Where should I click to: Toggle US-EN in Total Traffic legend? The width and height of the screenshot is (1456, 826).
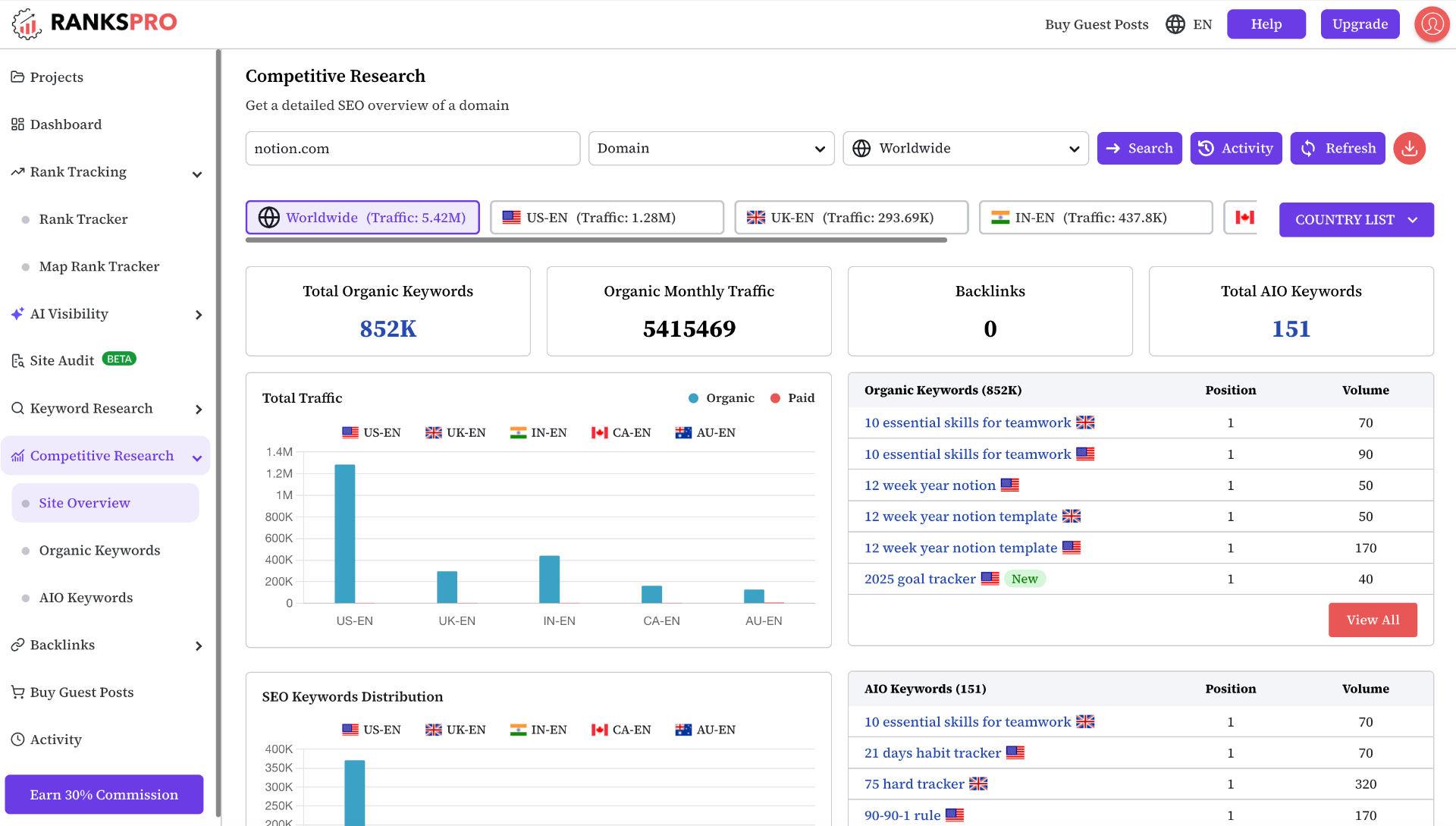pyautogui.click(x=372, y=433)
